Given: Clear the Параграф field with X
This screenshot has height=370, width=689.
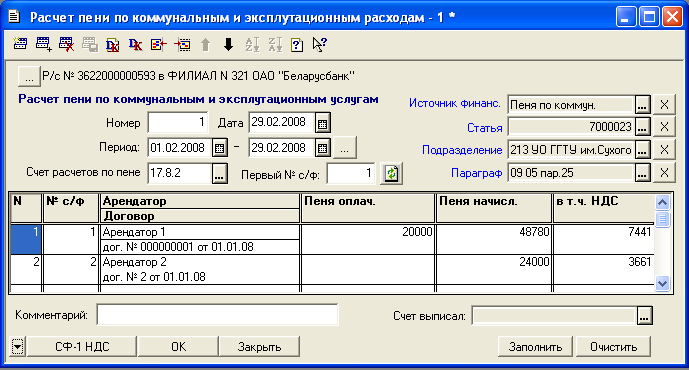Looking at the screenshot, I should pyautogui.click(x=664, y=172).
